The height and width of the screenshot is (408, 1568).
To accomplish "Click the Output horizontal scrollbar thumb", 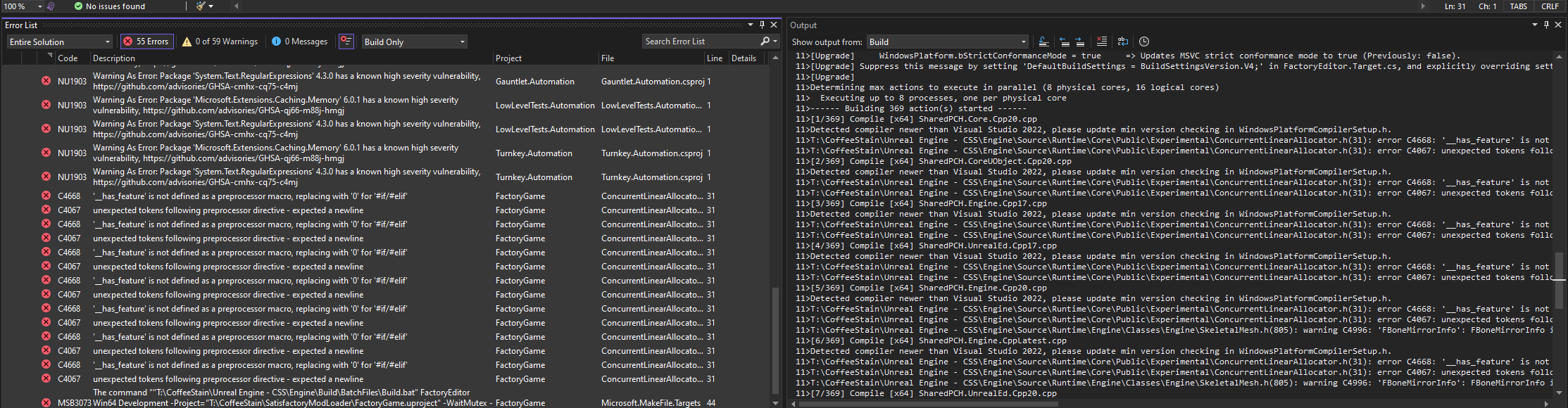I will click(x=928, y=404).
